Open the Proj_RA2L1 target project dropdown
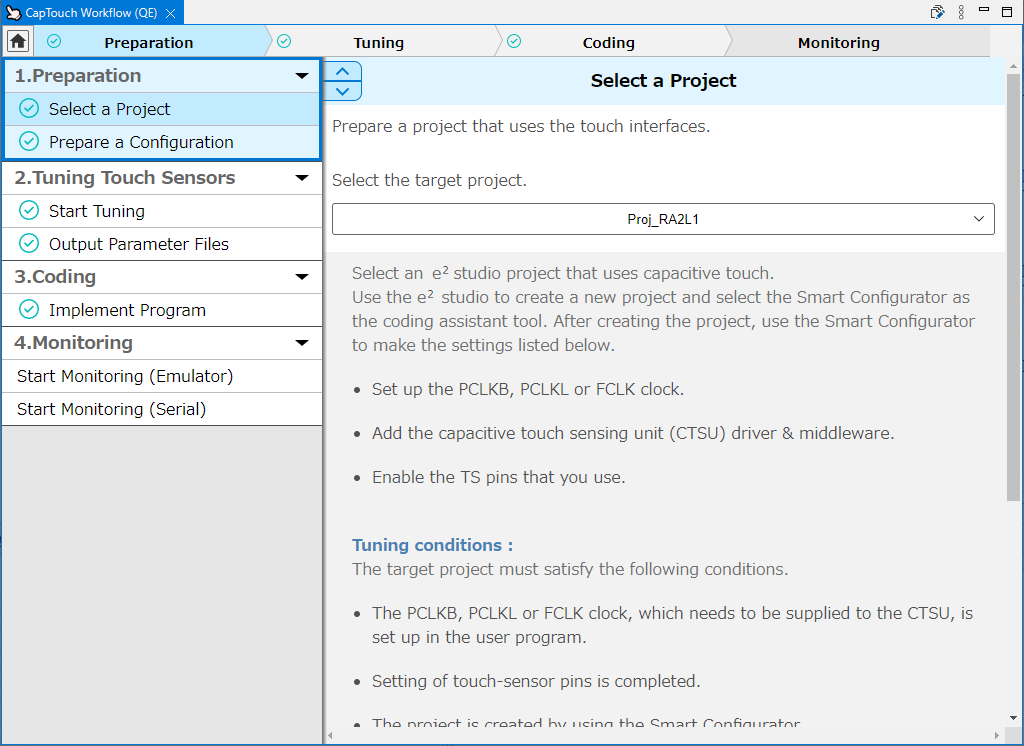 663,219
